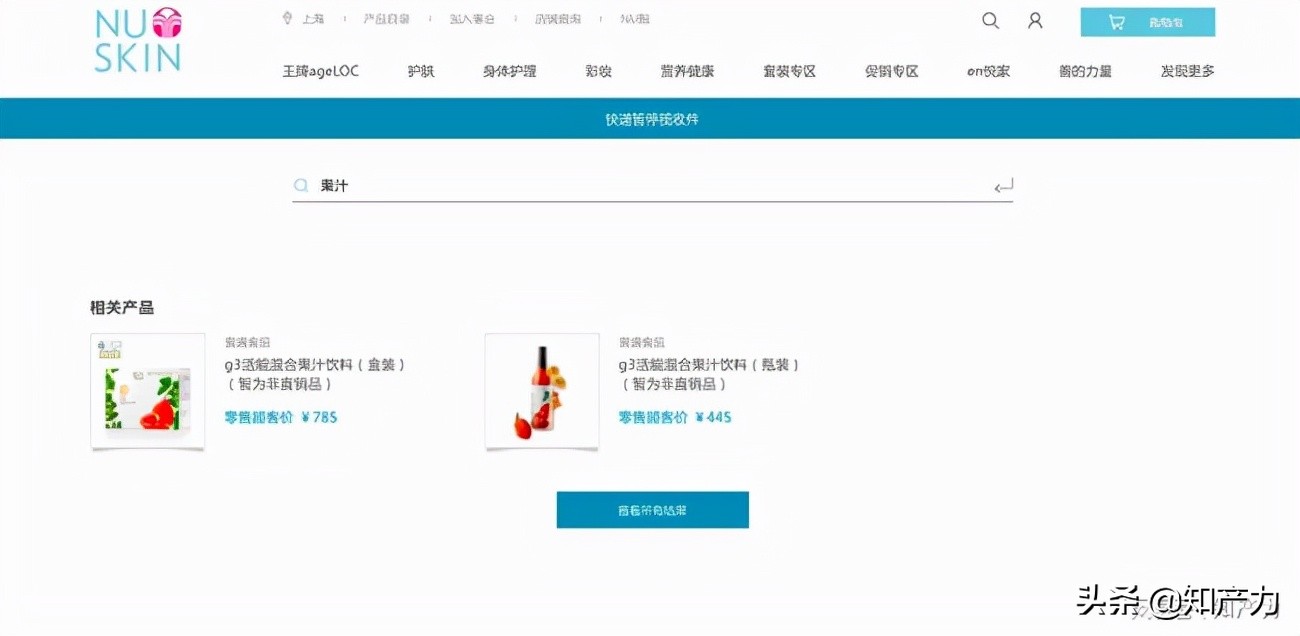1300x636 pixels.
Task: Open the on悦家 dropdown in the navbar
Action: pyautogui.click(x=987, y=70)
